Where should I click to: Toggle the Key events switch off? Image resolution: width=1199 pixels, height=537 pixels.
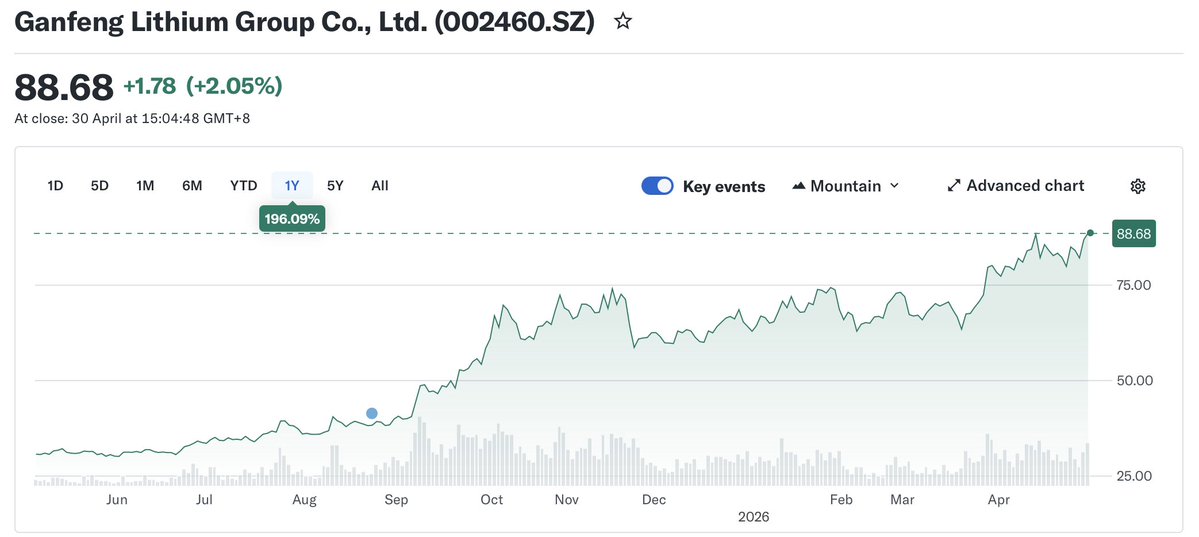coord(657,186)
